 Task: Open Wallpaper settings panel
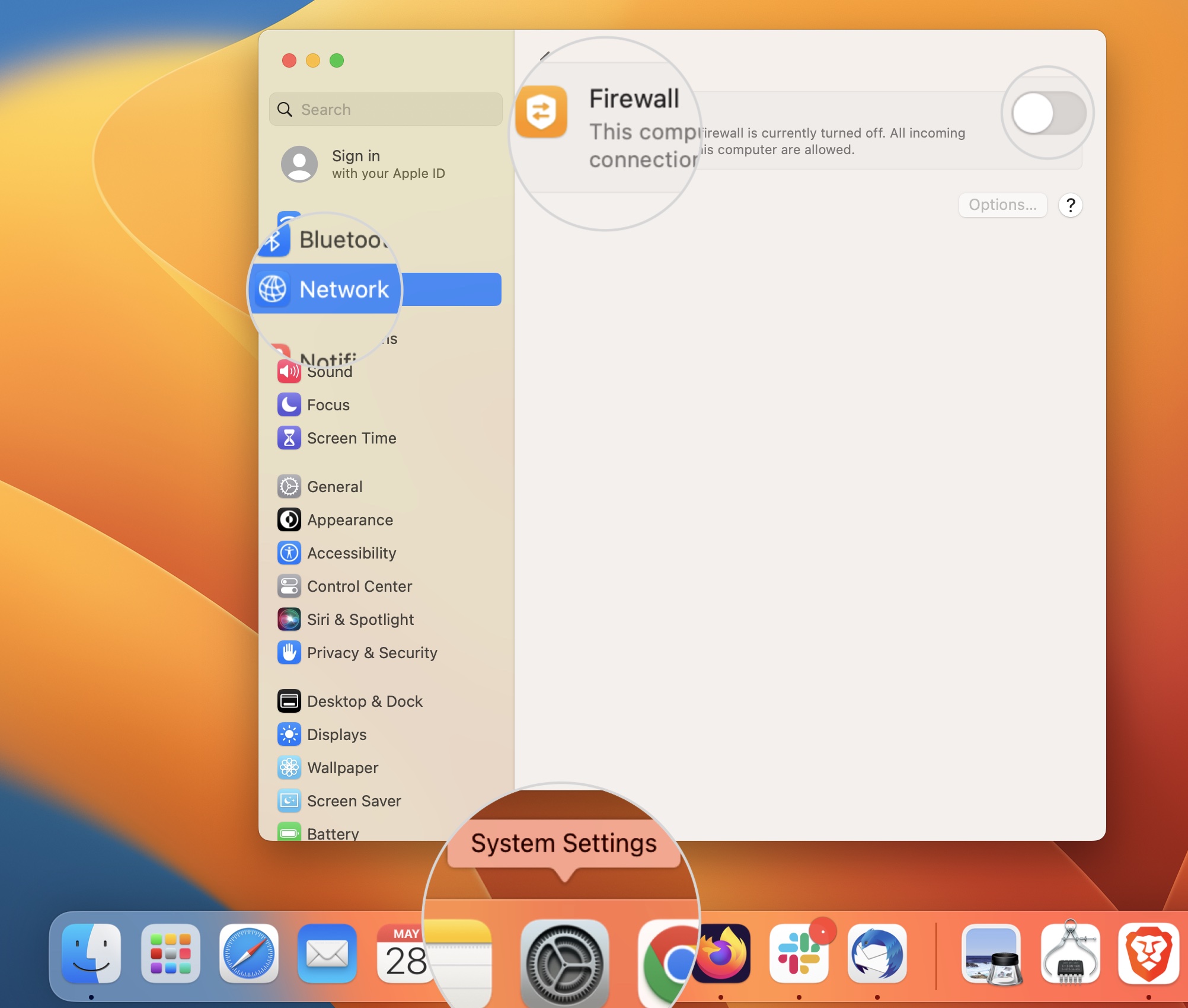[x=343, y=767]
